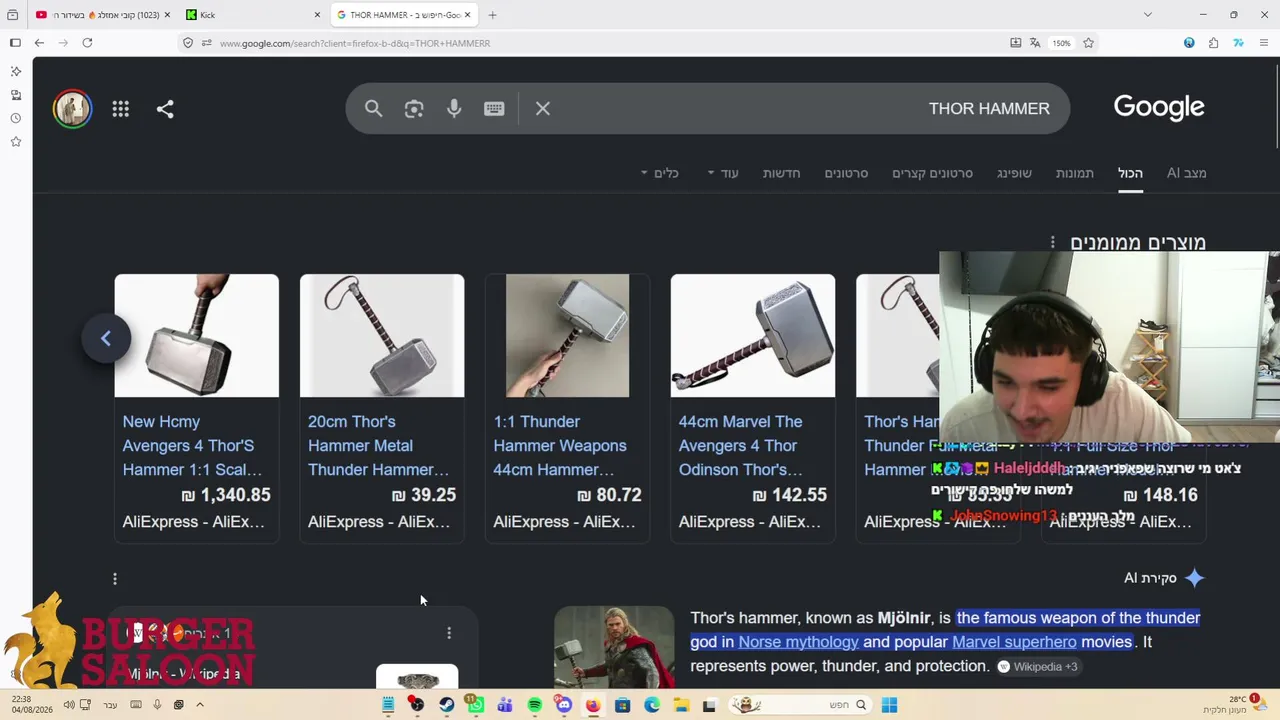The width and height of the screenshot is (1280, 720).
Task: Click the ₪1,340.85 price
Action: tap(226, 495)
